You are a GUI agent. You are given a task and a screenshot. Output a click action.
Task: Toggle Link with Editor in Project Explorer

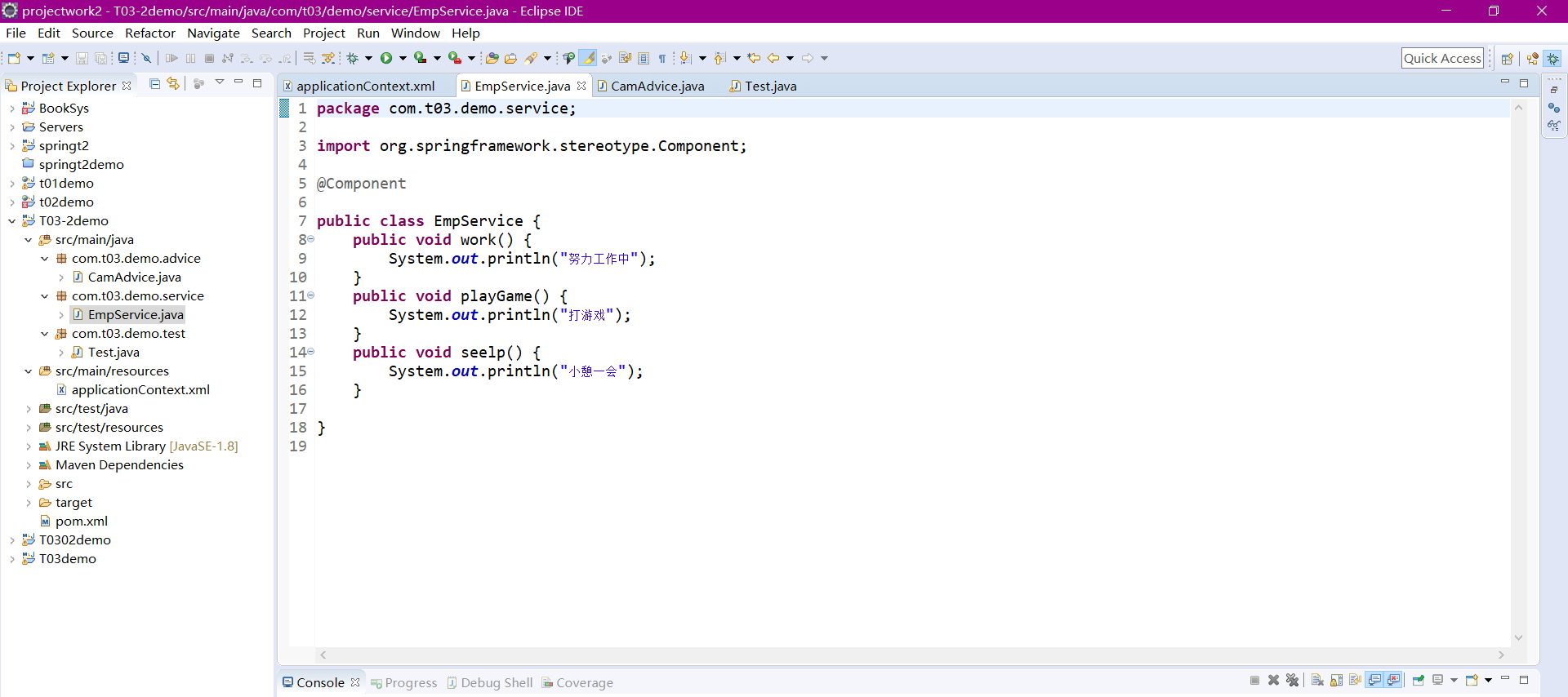pyautogui.click(x=173, y=83)
